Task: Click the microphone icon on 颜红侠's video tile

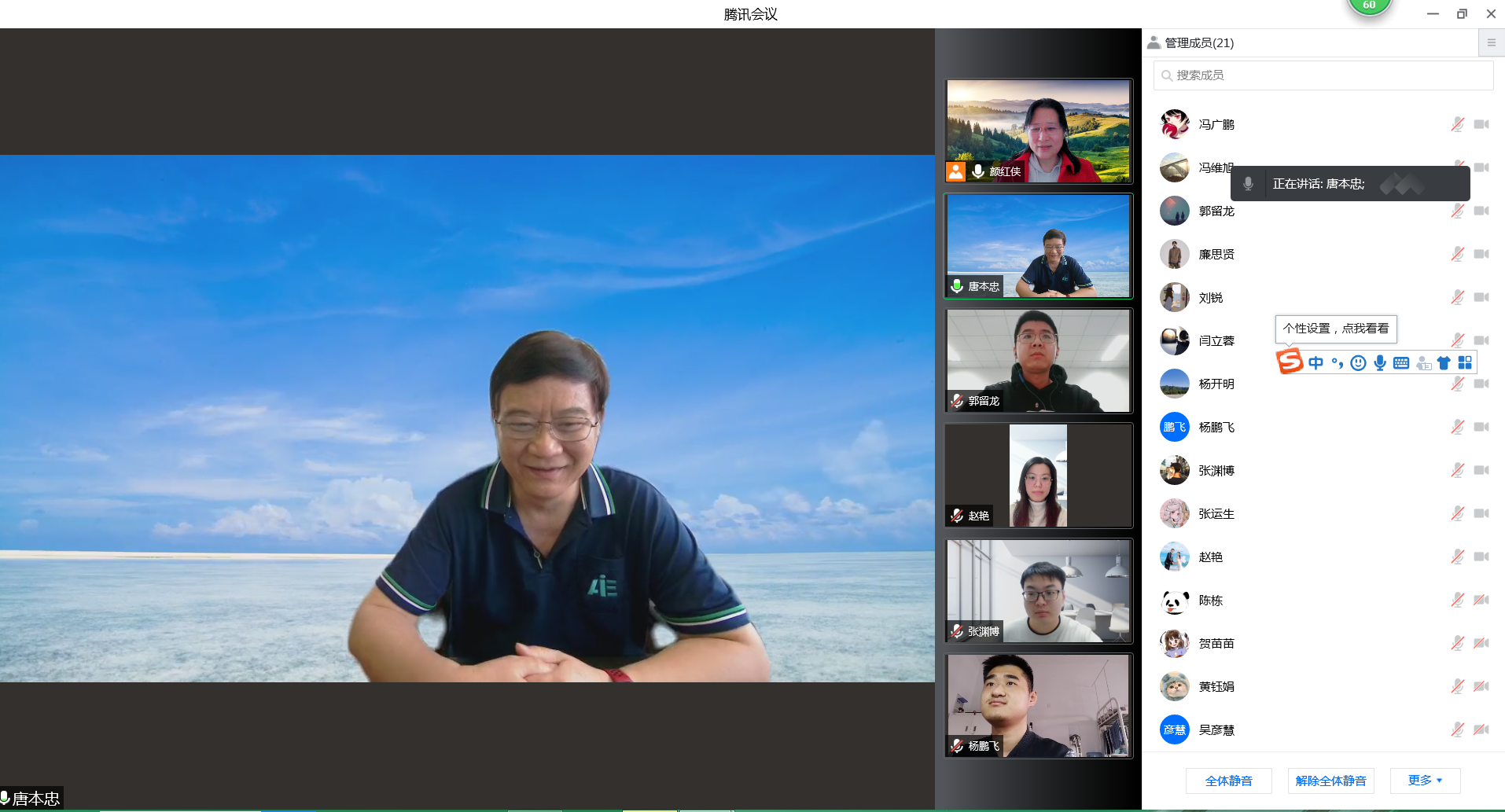Action: point(978,171)
